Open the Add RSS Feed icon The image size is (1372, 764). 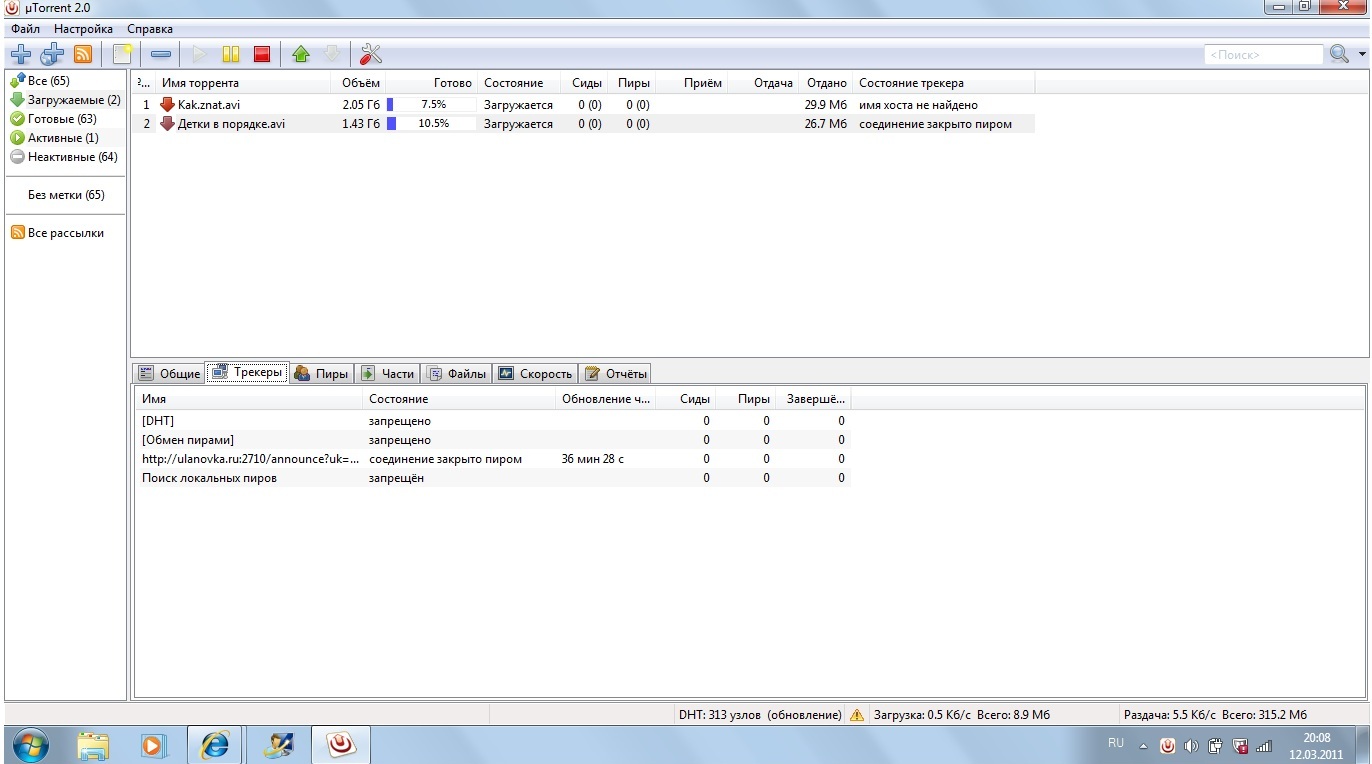tap(83, 54)
